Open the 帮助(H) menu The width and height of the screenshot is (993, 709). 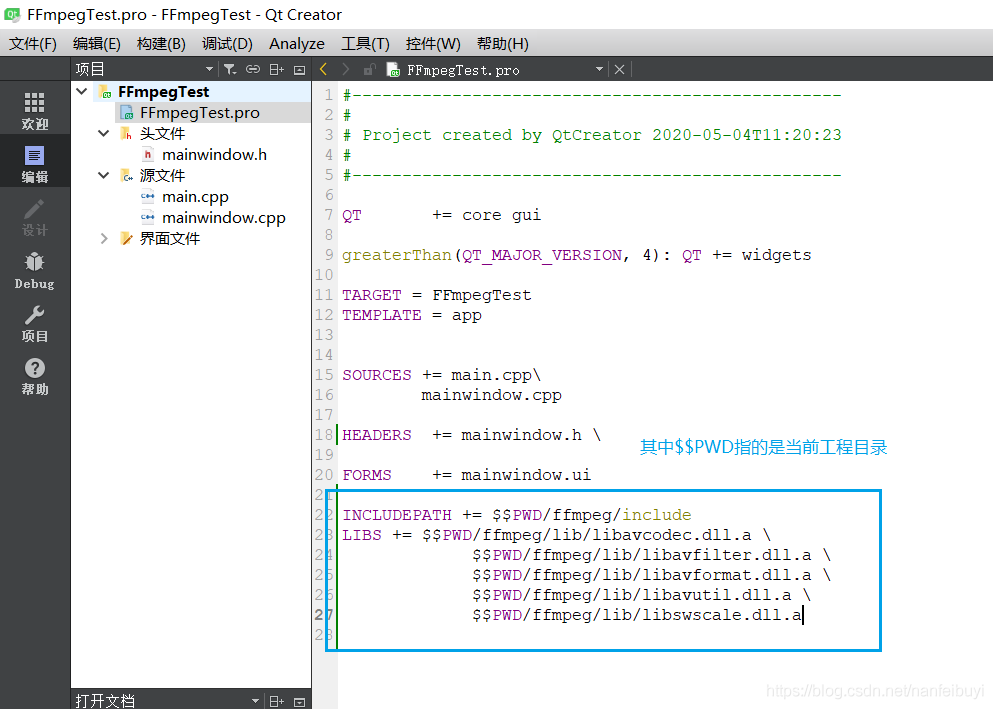pyautogui.click(x=503, y=44)
